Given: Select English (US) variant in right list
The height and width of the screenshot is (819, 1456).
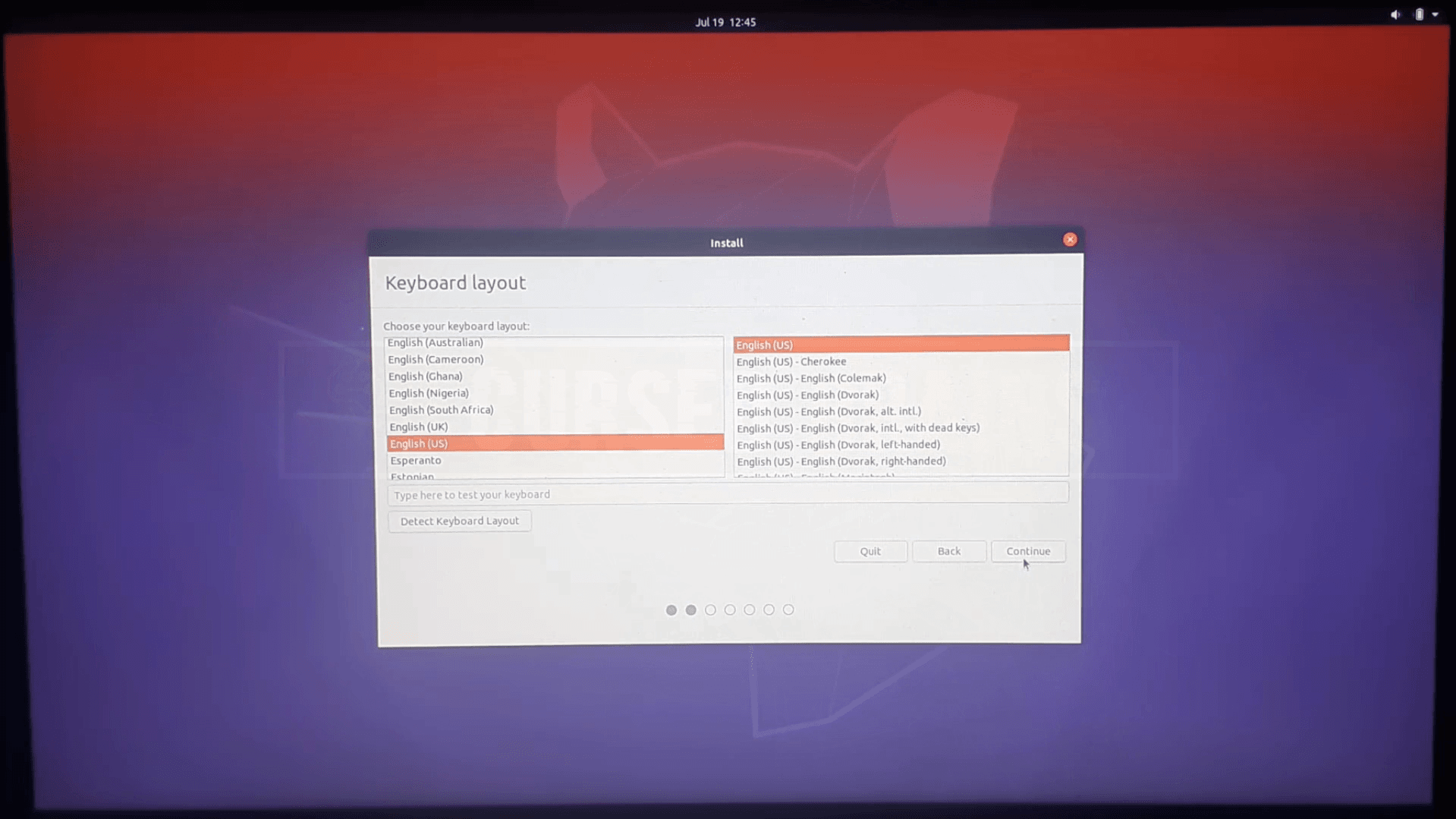Looking at the screenshot, I should 901,345.
